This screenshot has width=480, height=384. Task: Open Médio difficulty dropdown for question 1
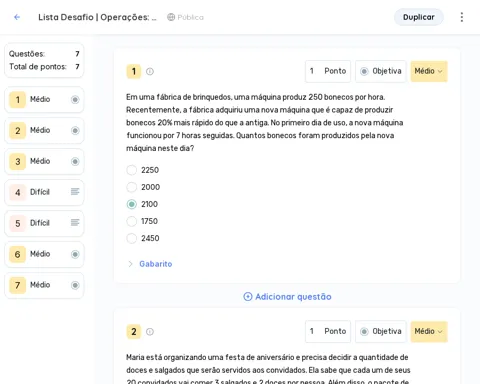429,71
